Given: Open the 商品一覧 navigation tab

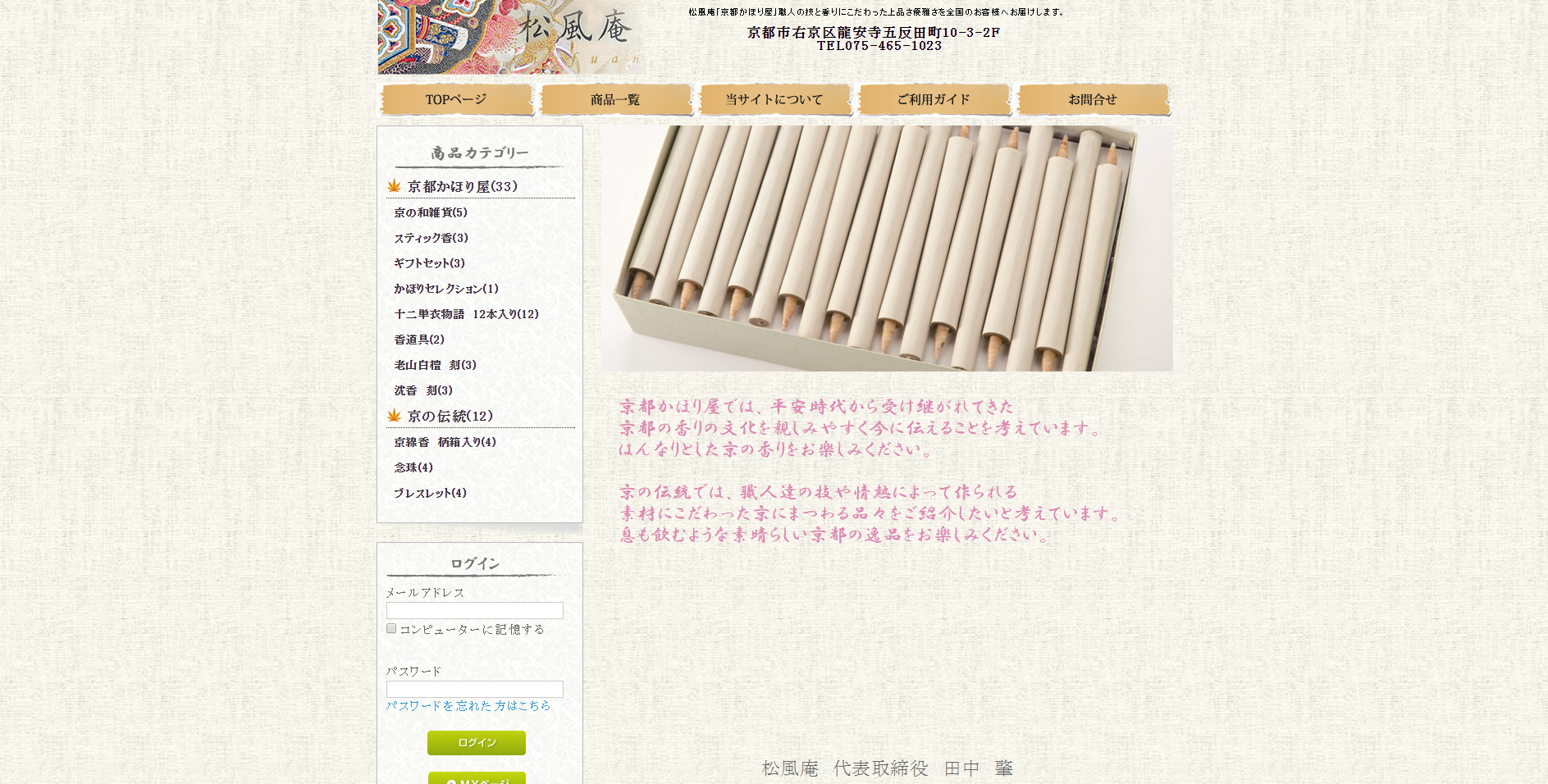Looking at the screenshot, I should click(615, 99).
